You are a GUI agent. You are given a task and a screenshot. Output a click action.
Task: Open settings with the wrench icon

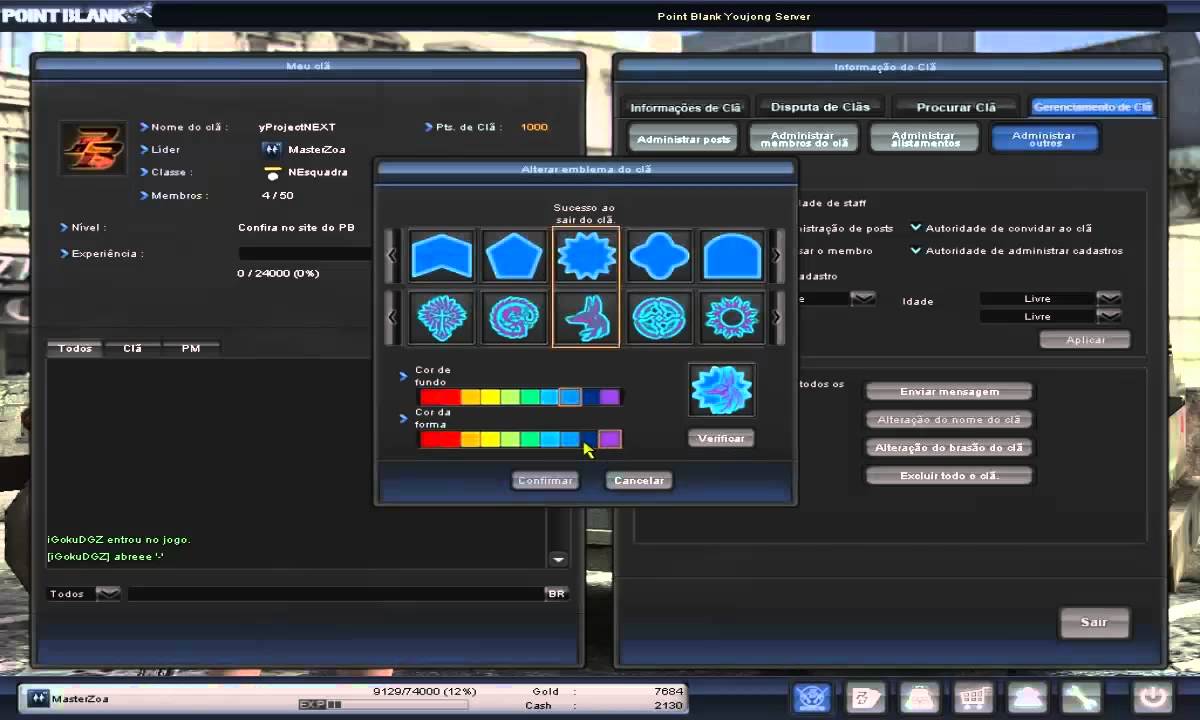1082,697
